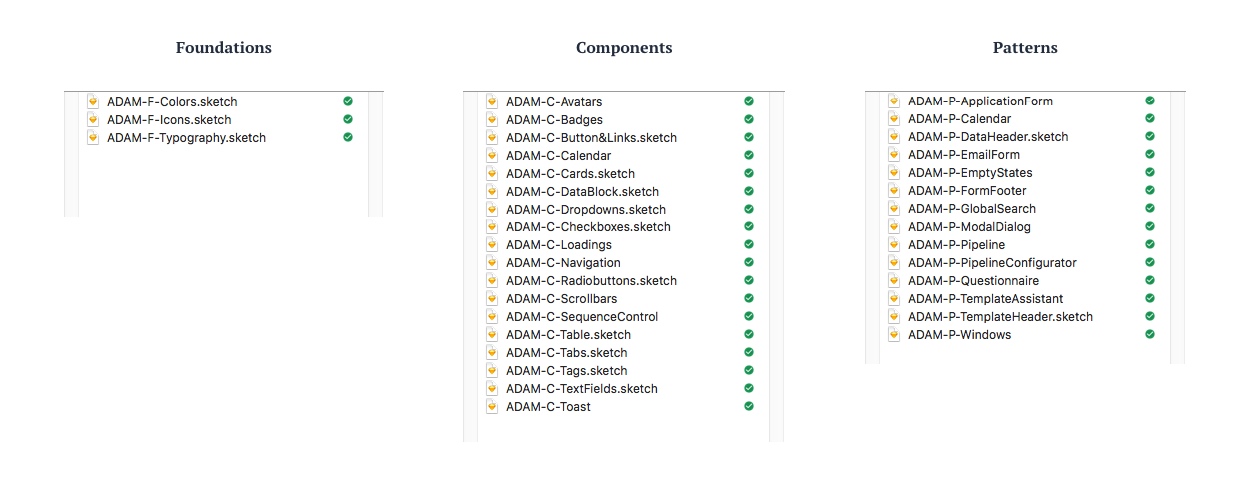The width and height of the screenshot is (1250, 486).
Task: Select the ADAM-C-Button&Links.sketch file
Action: coord(591,138)
